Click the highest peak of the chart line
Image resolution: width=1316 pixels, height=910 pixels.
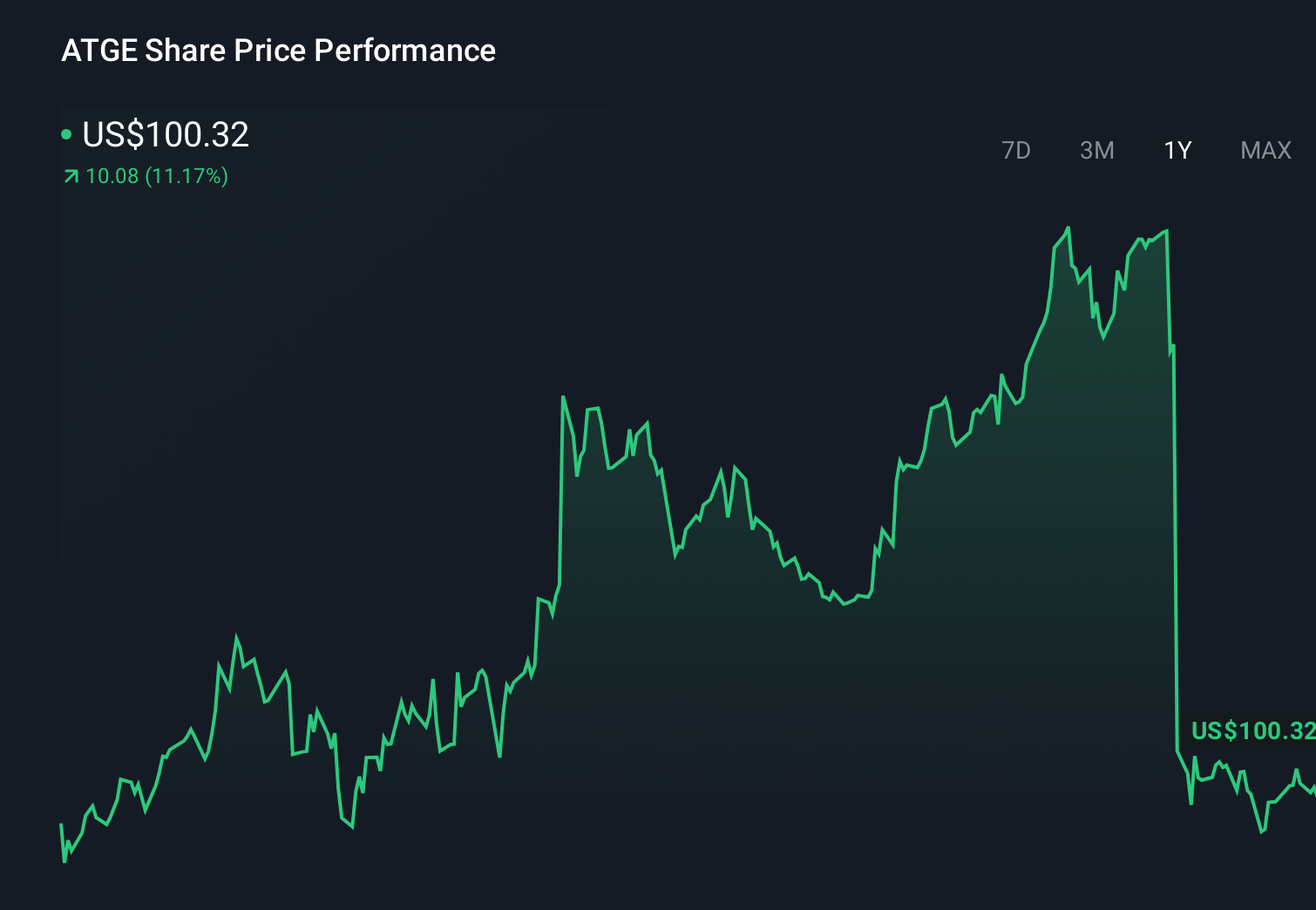(1068, 227)
